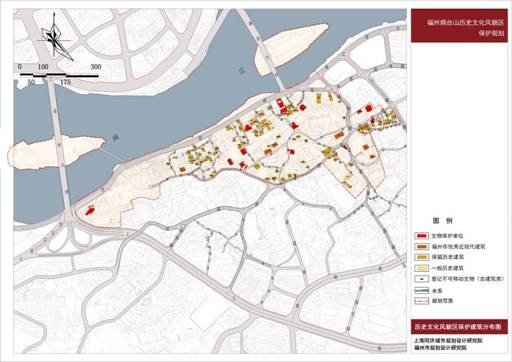Click the 规划范围 dashed boundary legend symbol
Viewport: 512px width, 362px height.
click(x=421, y=301)
